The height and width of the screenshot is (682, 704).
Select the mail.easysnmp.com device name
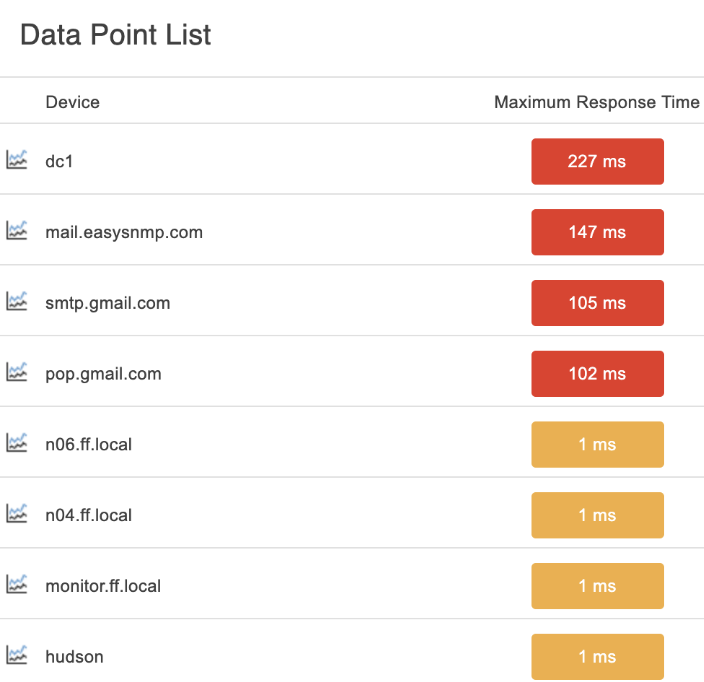(x=124, y=233)
